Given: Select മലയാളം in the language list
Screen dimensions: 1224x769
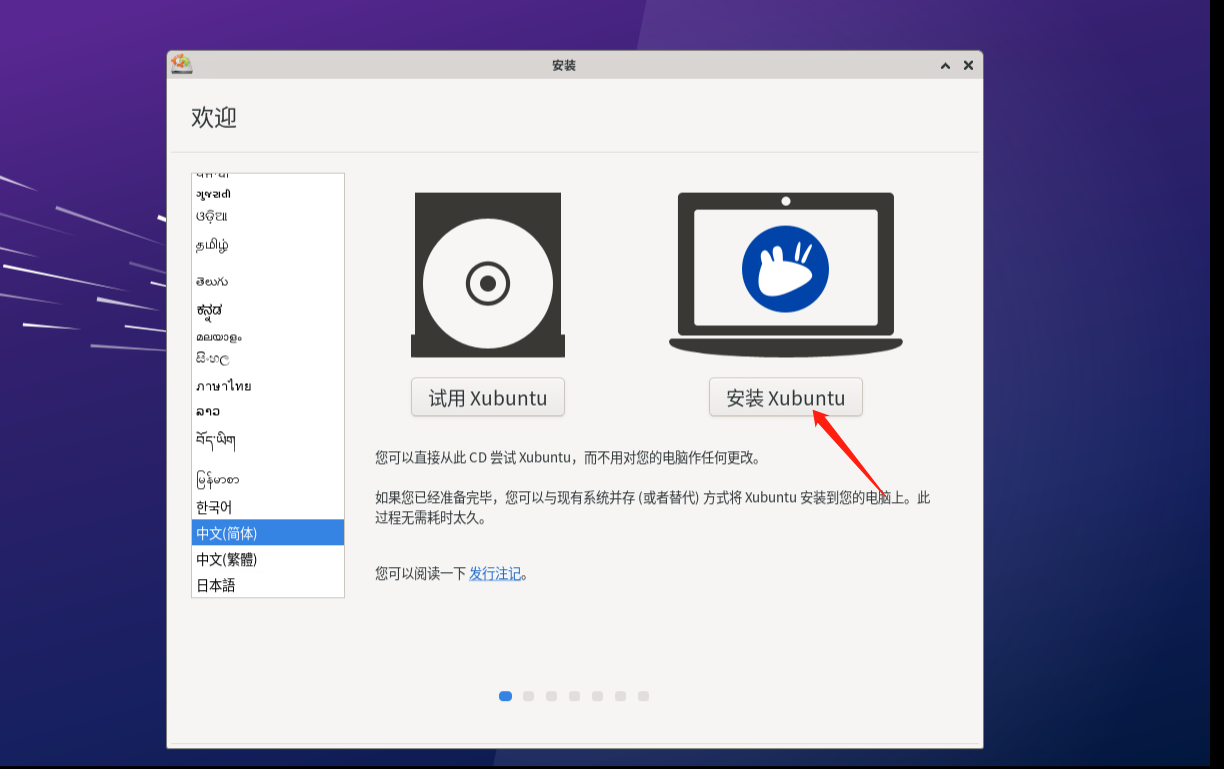Looking at the screenshot, I should click(219, 337).
